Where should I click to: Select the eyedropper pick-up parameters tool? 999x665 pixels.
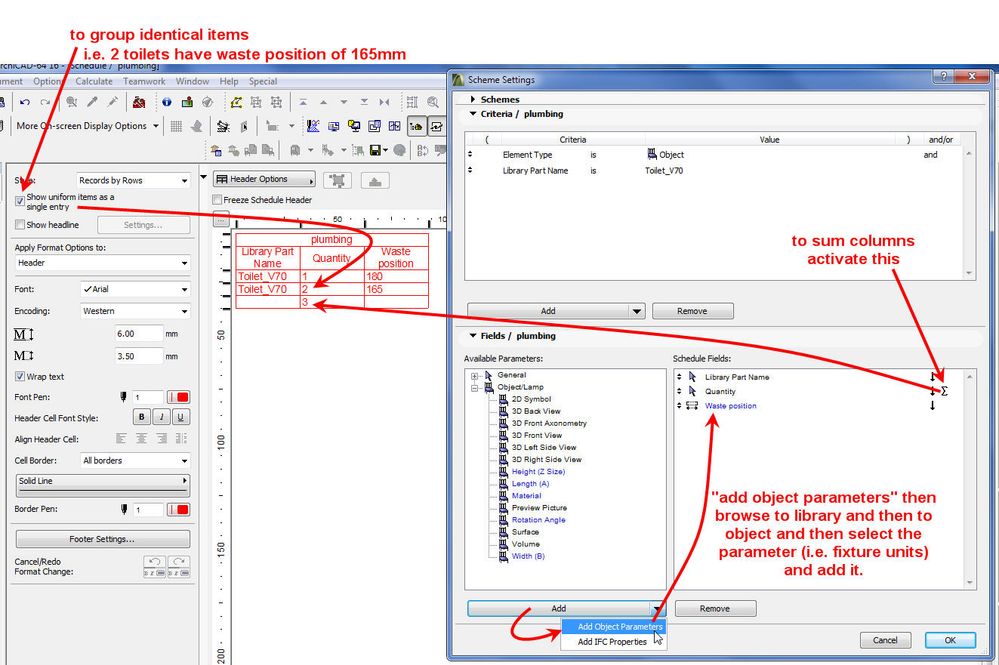[x=92, y=102]
